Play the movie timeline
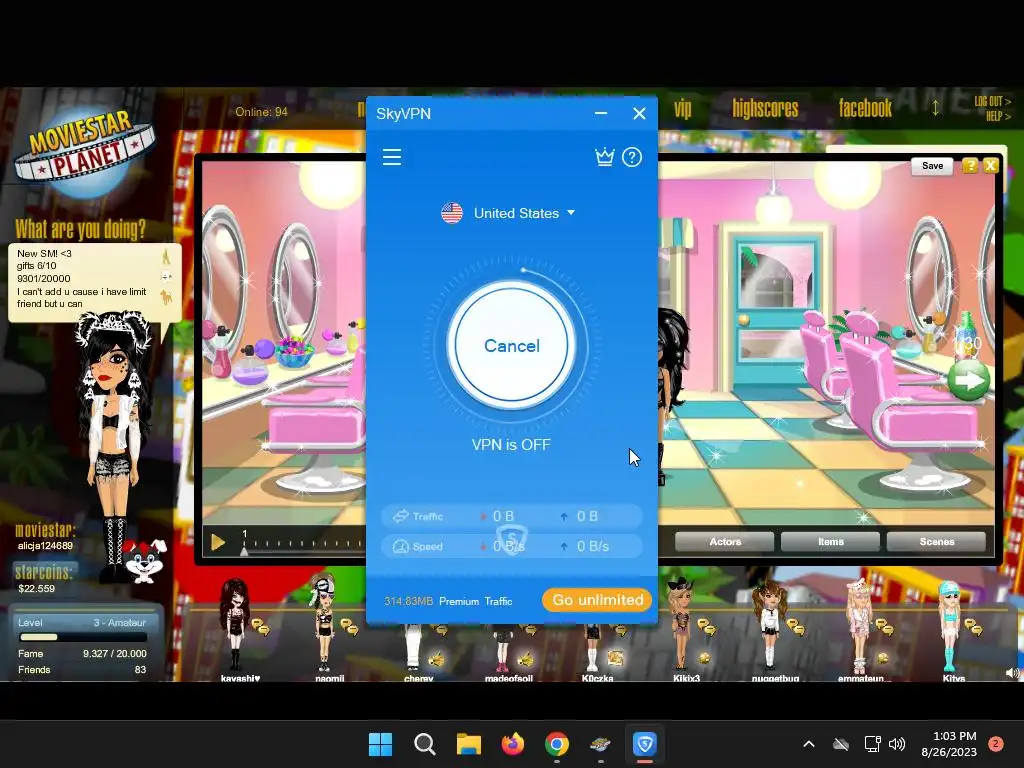Viewport: 1024px width, 768px height. pos(218,543)
